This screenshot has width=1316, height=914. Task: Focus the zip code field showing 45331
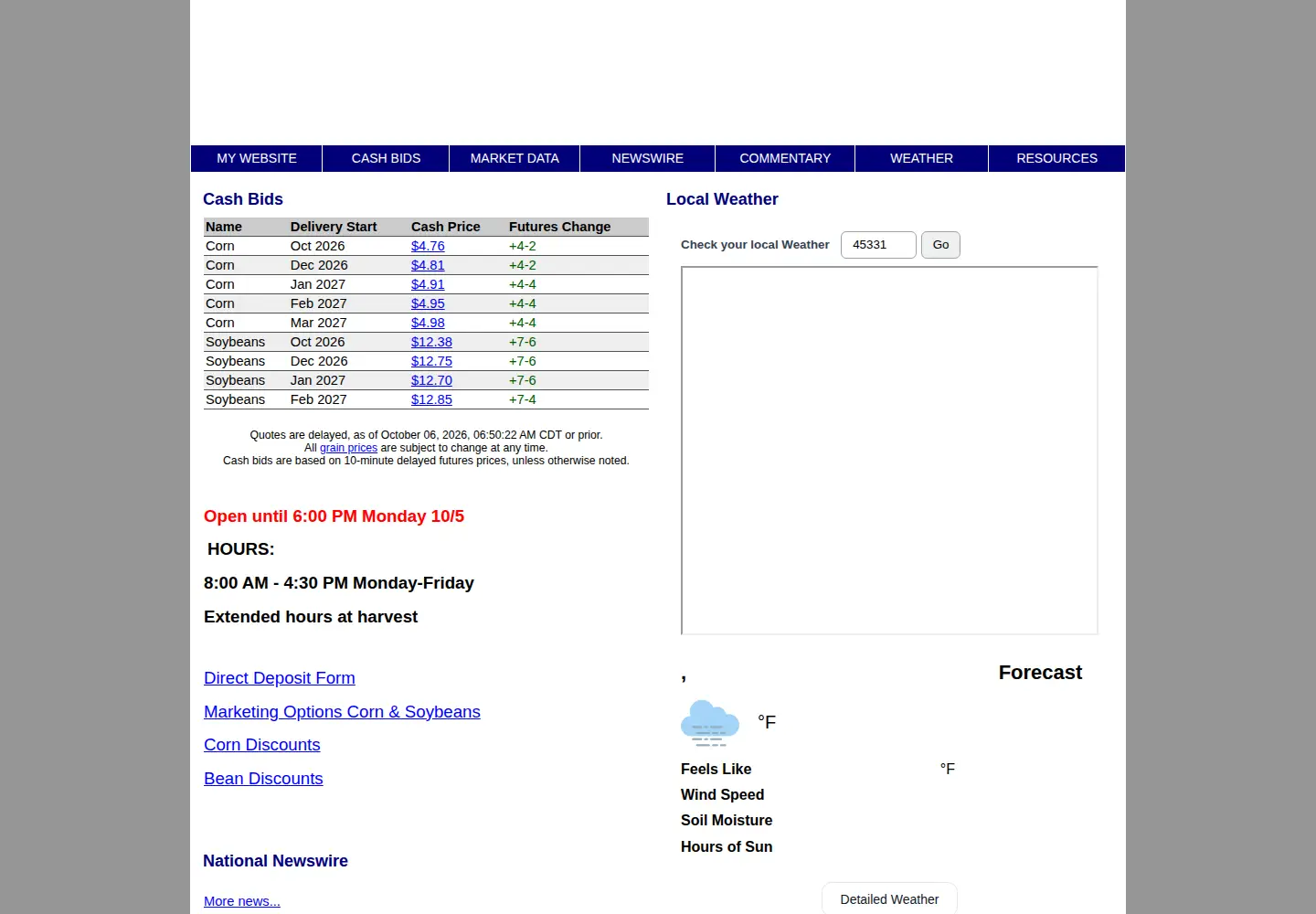coord(878,245)
